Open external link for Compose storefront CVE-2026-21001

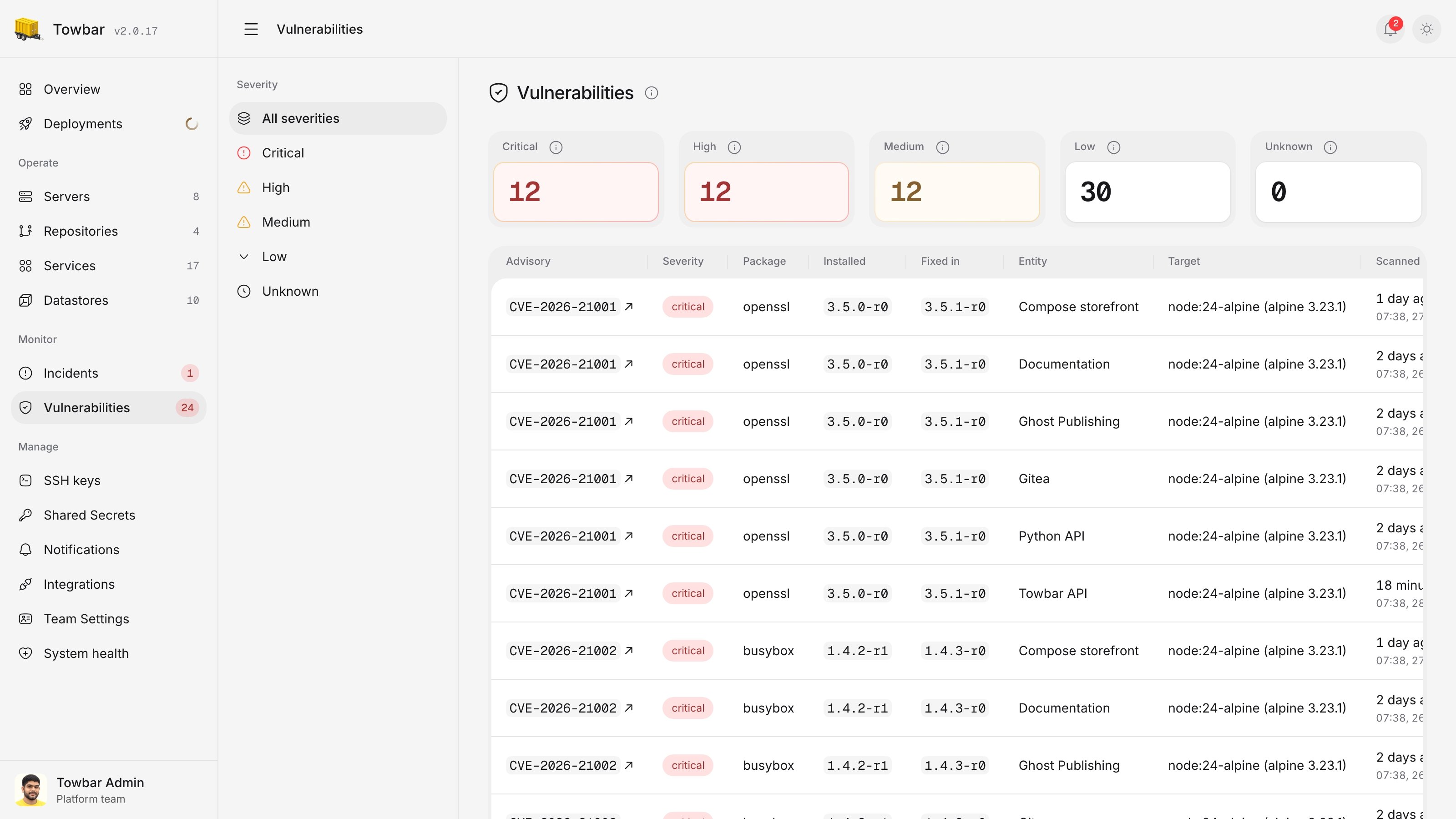coord(628,306)
